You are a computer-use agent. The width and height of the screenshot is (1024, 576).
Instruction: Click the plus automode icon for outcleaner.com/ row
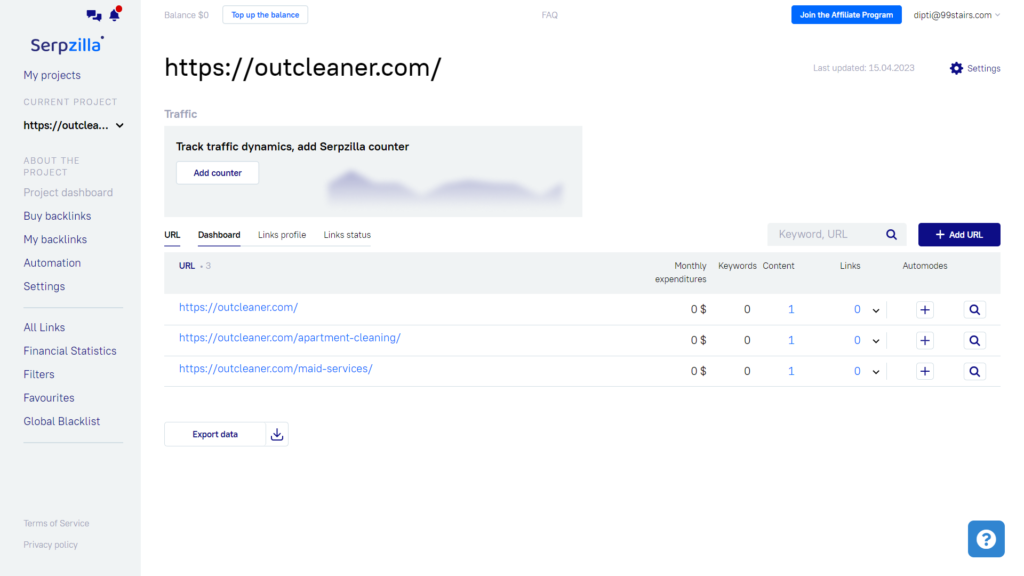(925, 310)
